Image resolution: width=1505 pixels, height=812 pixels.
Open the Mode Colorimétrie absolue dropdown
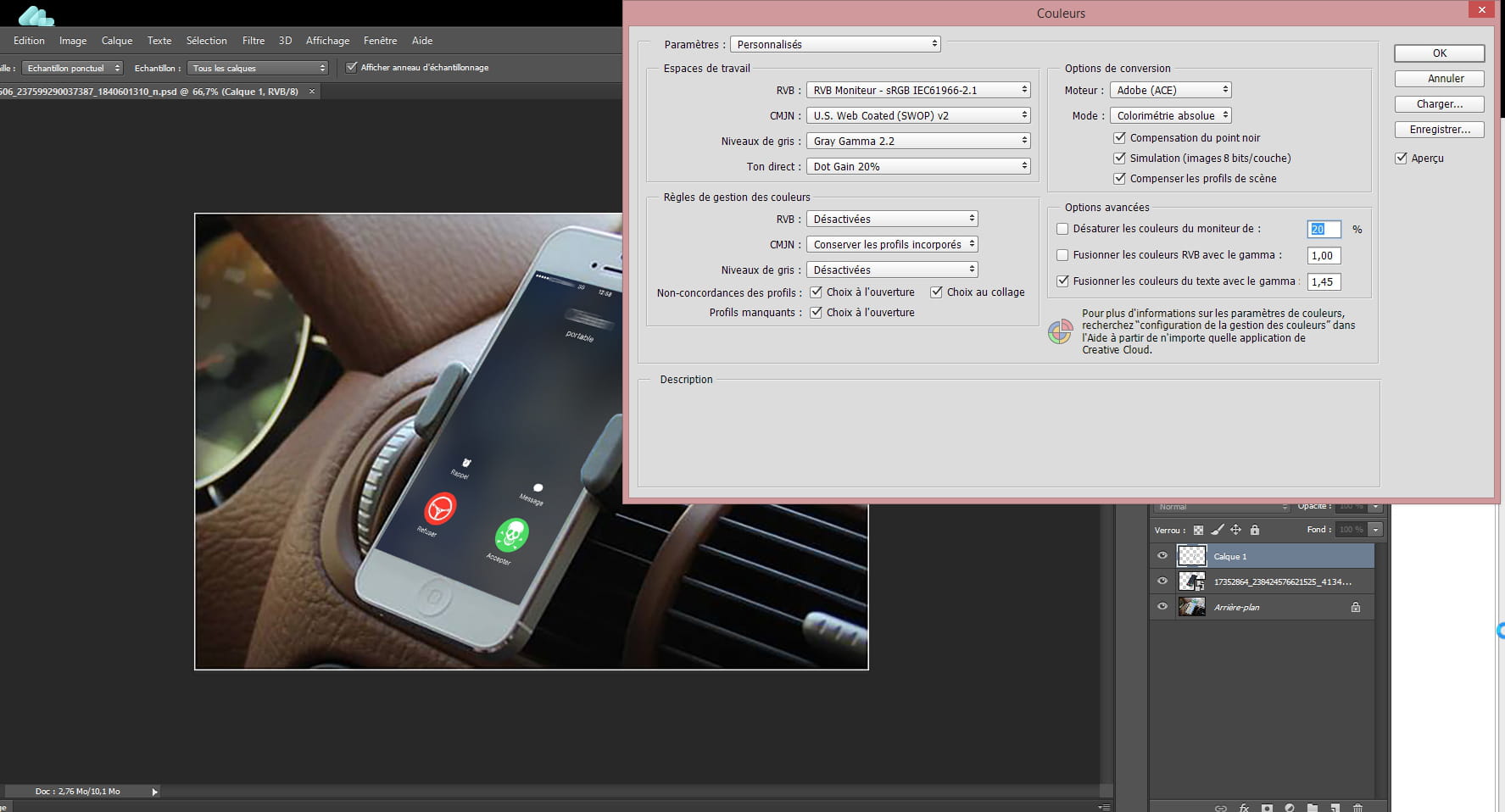pos(1170,115)
